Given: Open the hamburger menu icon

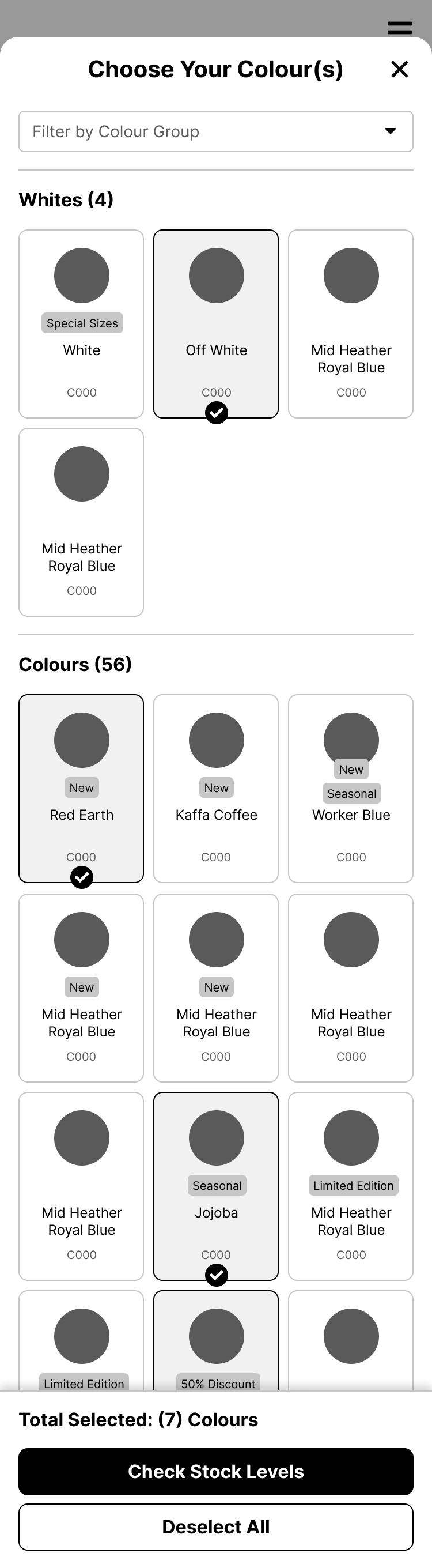Looking at the screenshot, I should [x=399, y=28].
